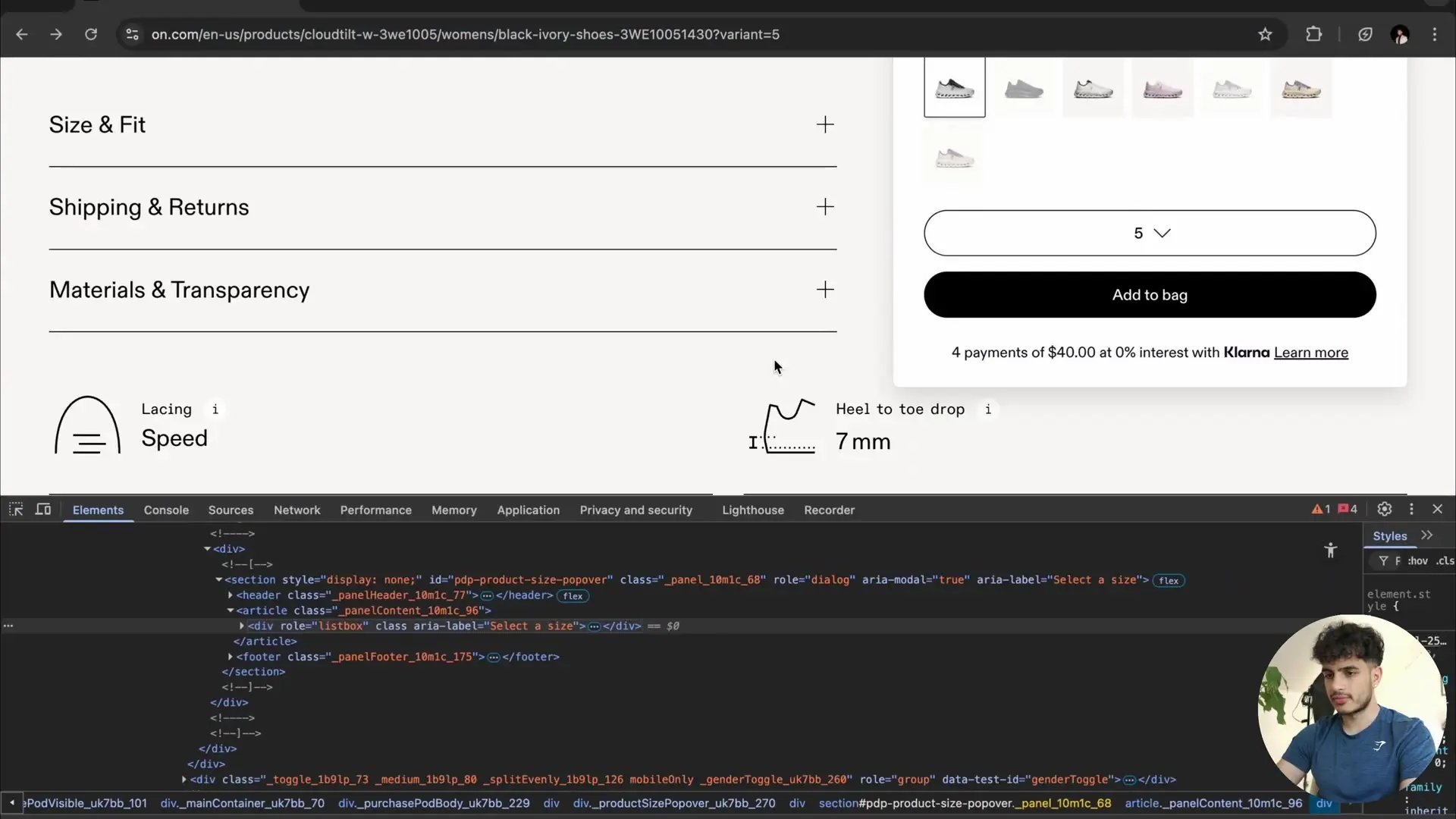
Task: Open the Lighthouse tab
Action: (x=752, y=510)
